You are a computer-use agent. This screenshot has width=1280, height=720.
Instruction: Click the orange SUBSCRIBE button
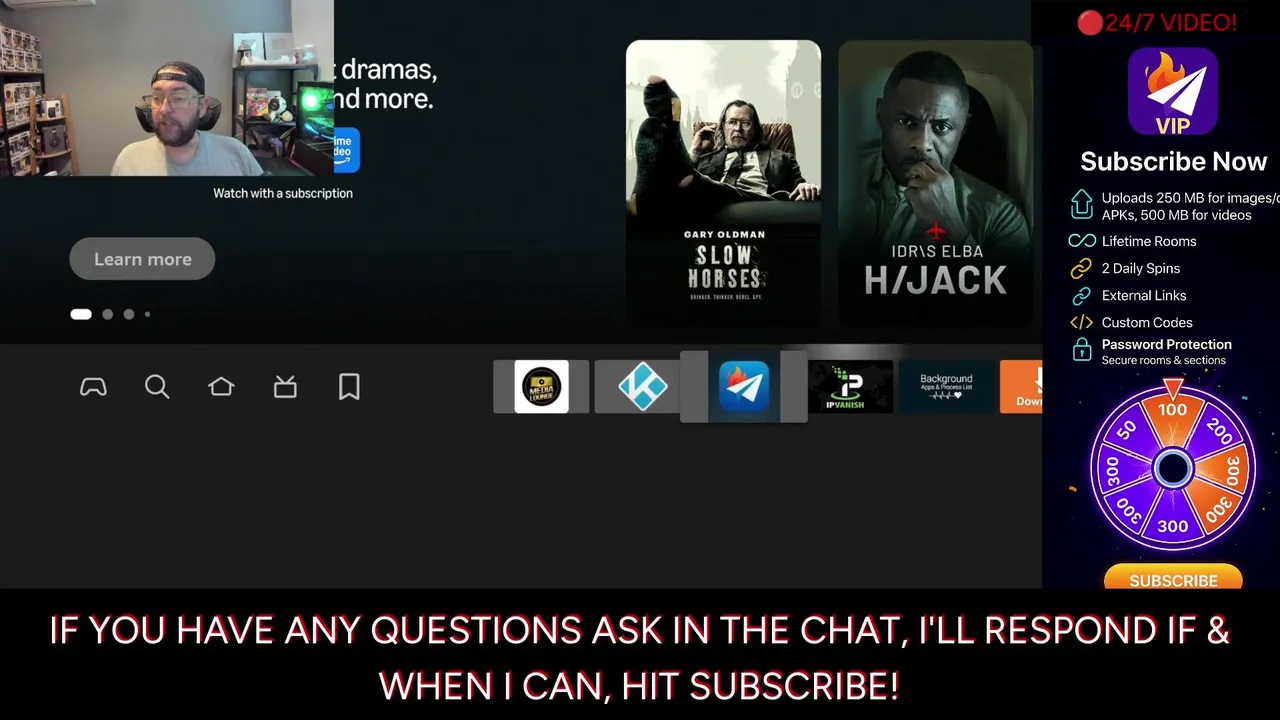(1173, 578)
